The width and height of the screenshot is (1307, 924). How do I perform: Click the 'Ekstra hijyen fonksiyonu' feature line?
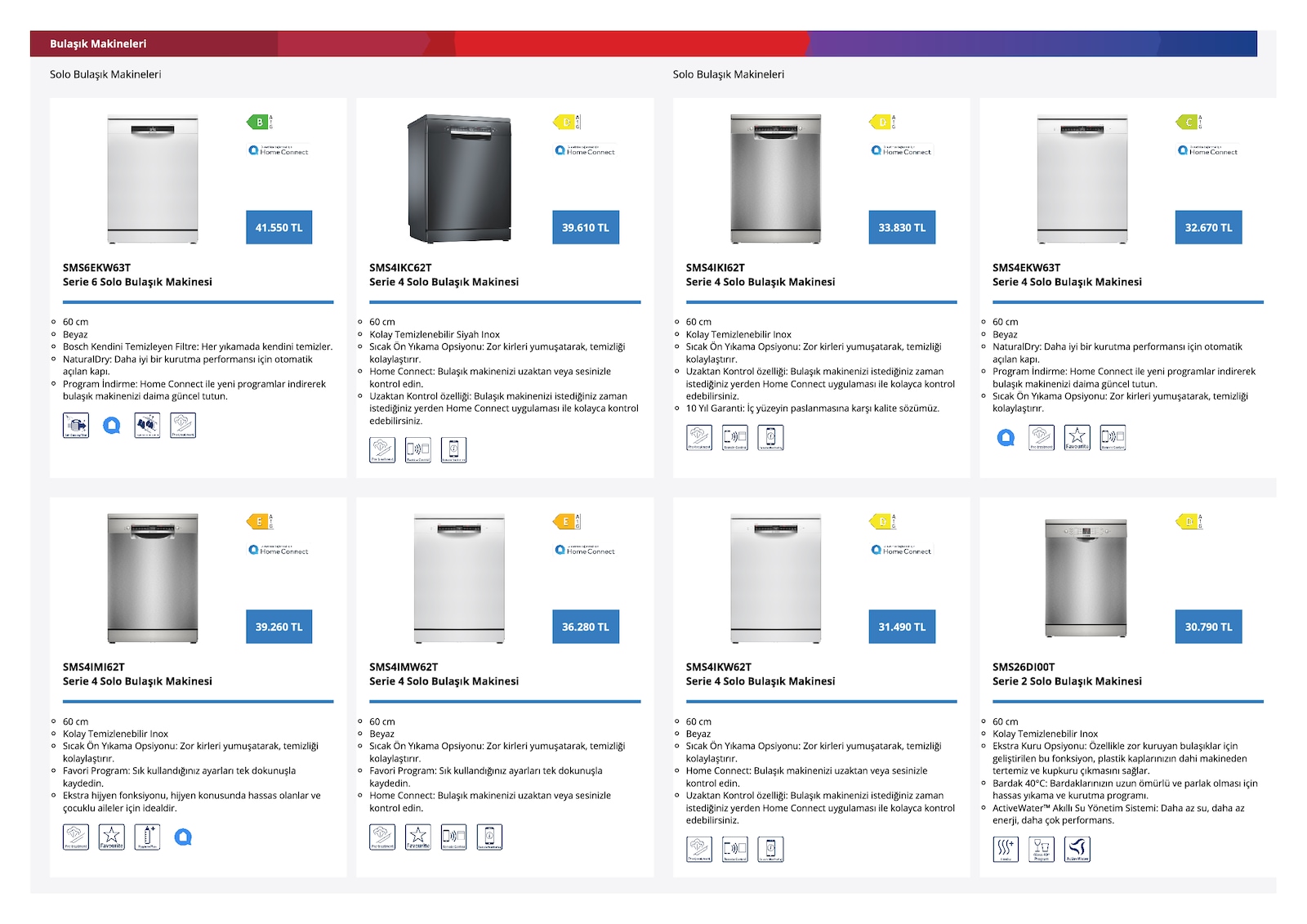[x=192, y=801]
